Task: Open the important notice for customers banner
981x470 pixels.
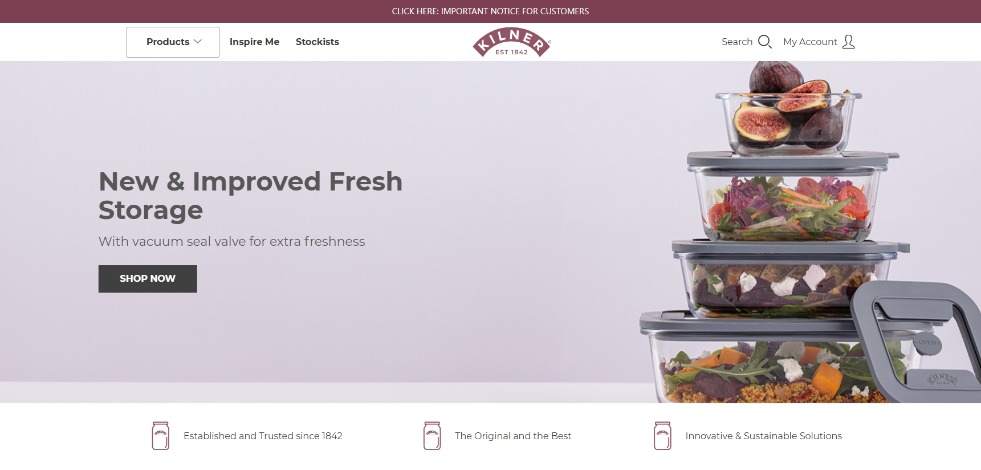Action: (x=490, y=11)
